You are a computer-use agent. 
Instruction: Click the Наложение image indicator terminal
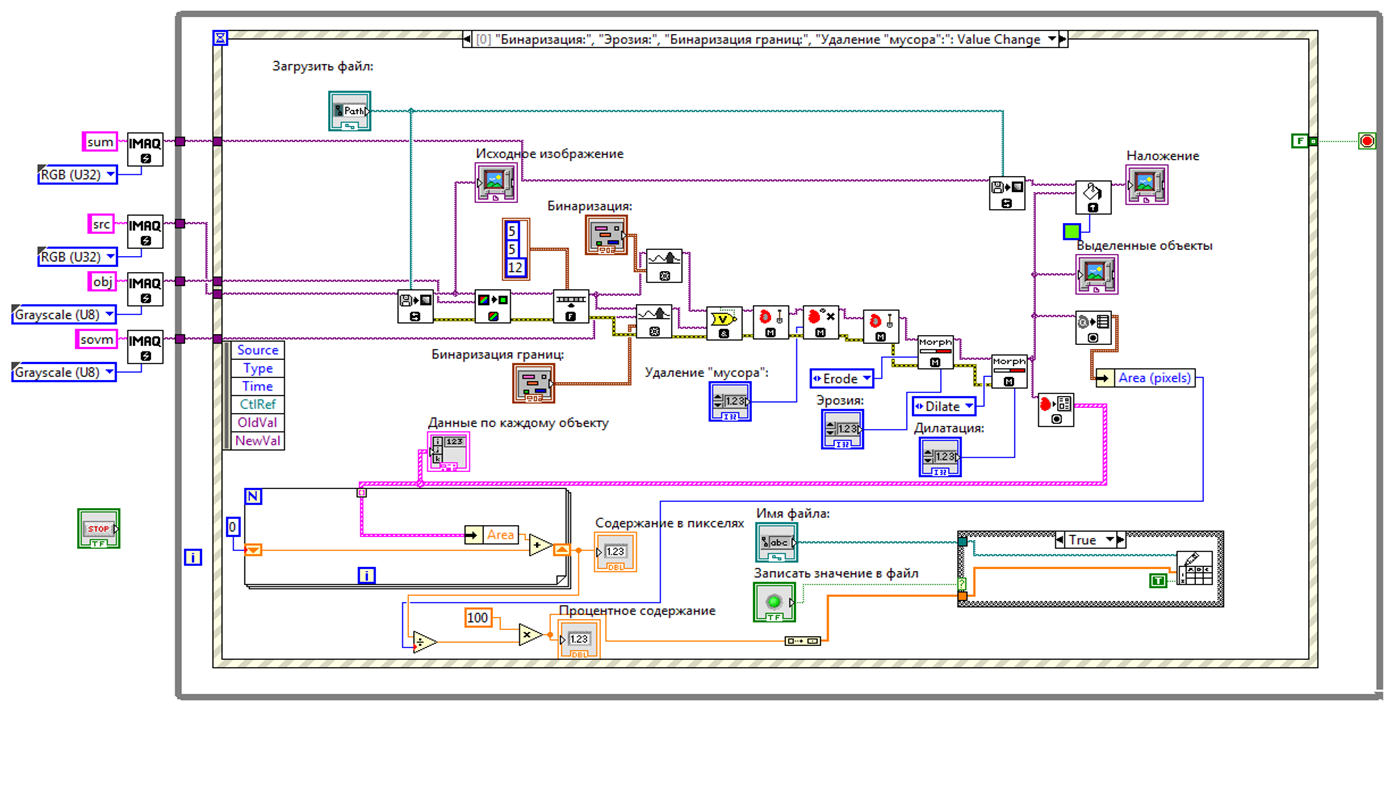[1146, 185]
